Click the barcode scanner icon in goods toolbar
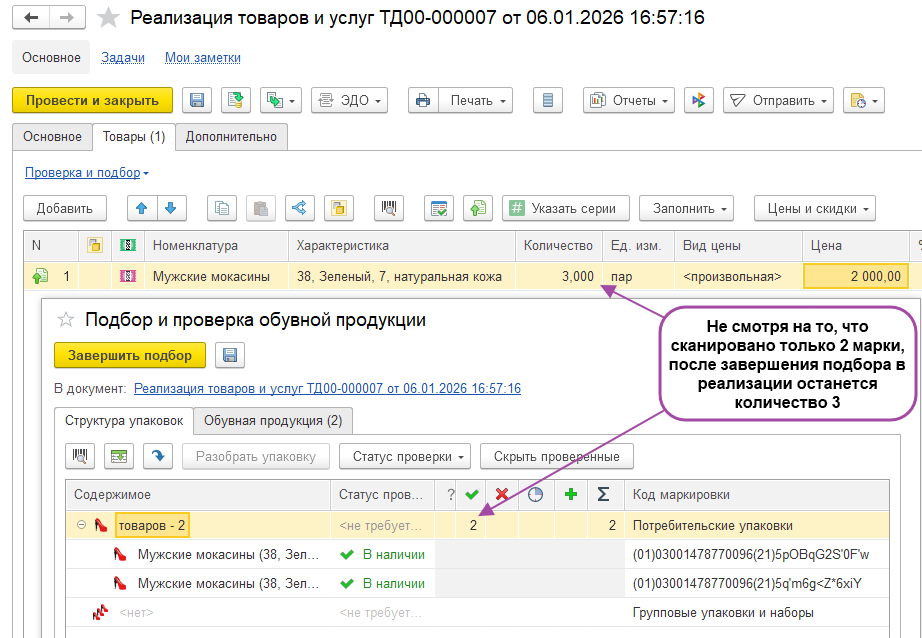The height and width of the screenshot is (638, 922). pos(389,208)
